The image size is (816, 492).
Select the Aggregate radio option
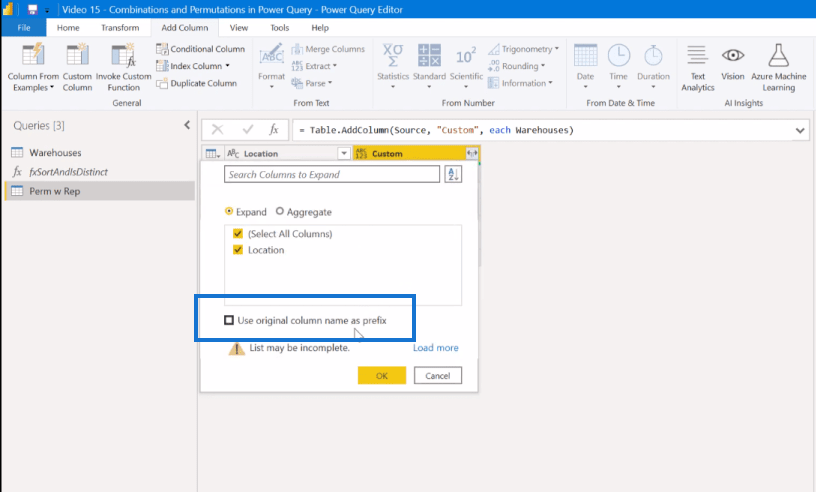click(280, 211)
